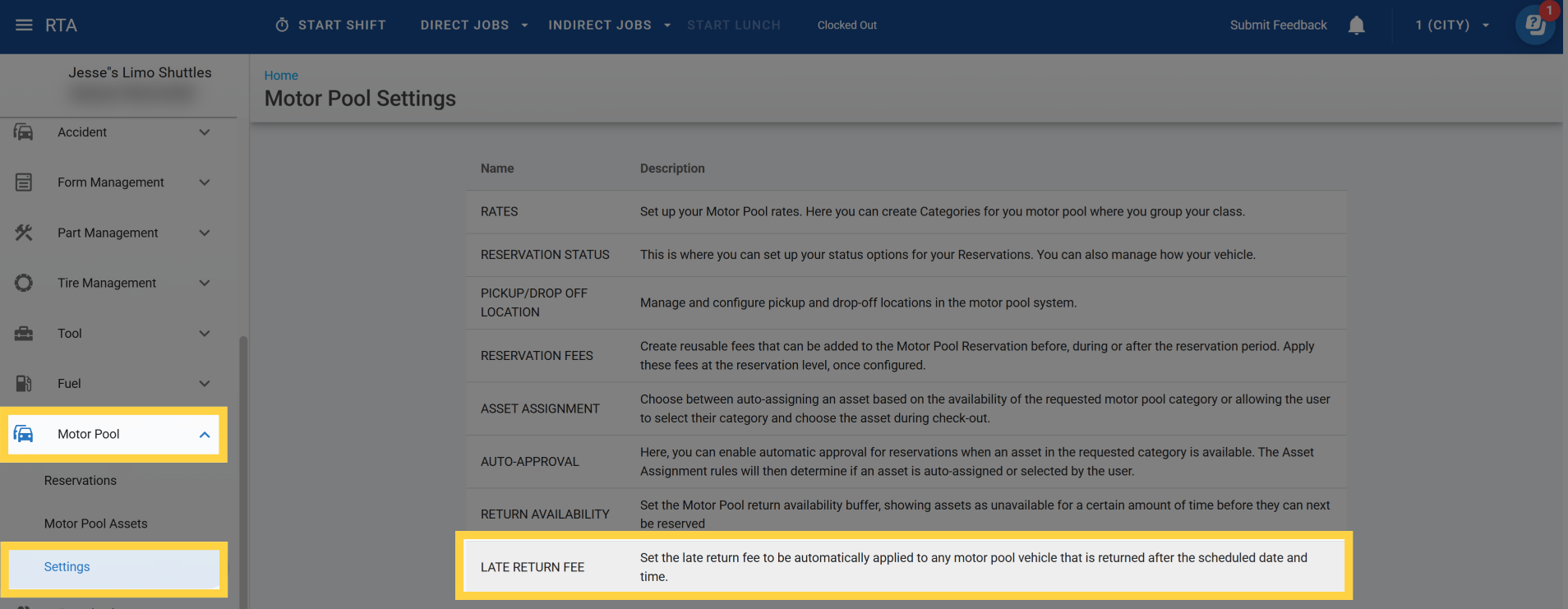The image size is (1568, 609).
Task: Click the Part Management tools icon
Action: click(x=24, y=233)
